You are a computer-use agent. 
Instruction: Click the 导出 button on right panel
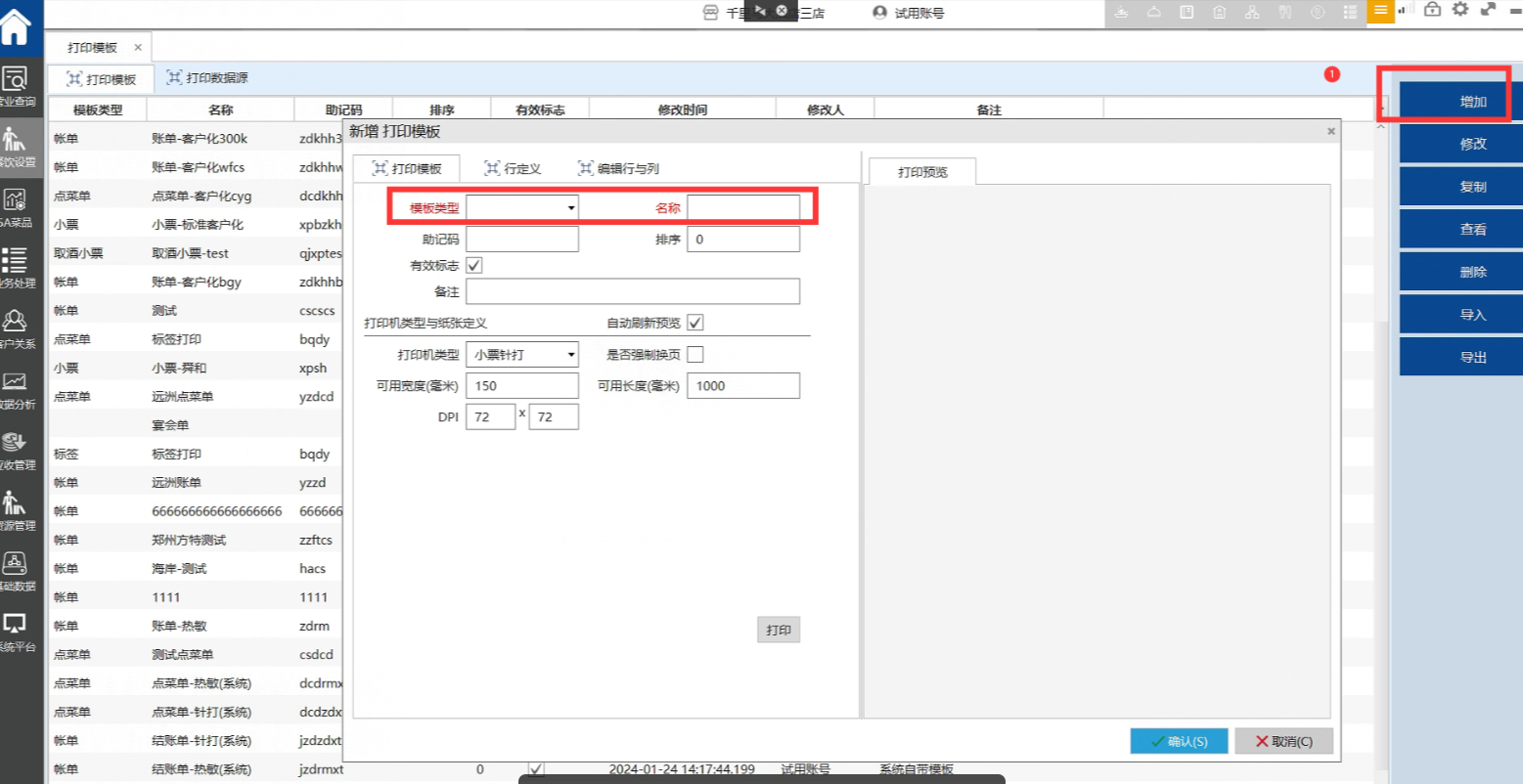coord(1472,358)
